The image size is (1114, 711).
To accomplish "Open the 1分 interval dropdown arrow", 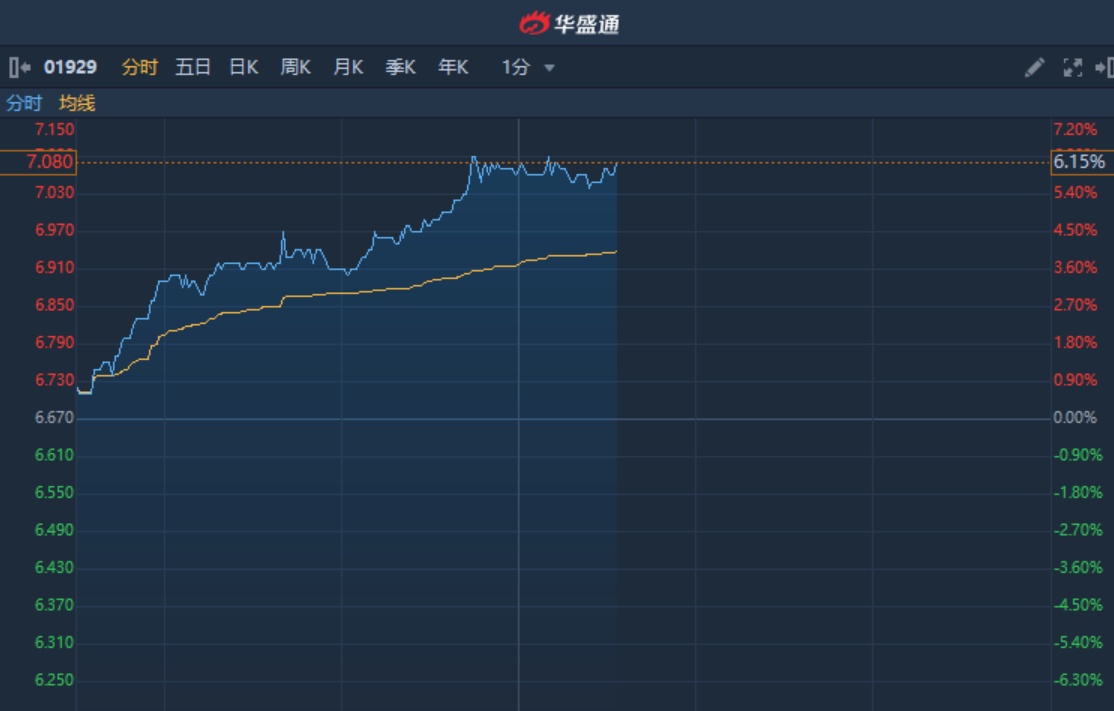I will coord(549,68).
